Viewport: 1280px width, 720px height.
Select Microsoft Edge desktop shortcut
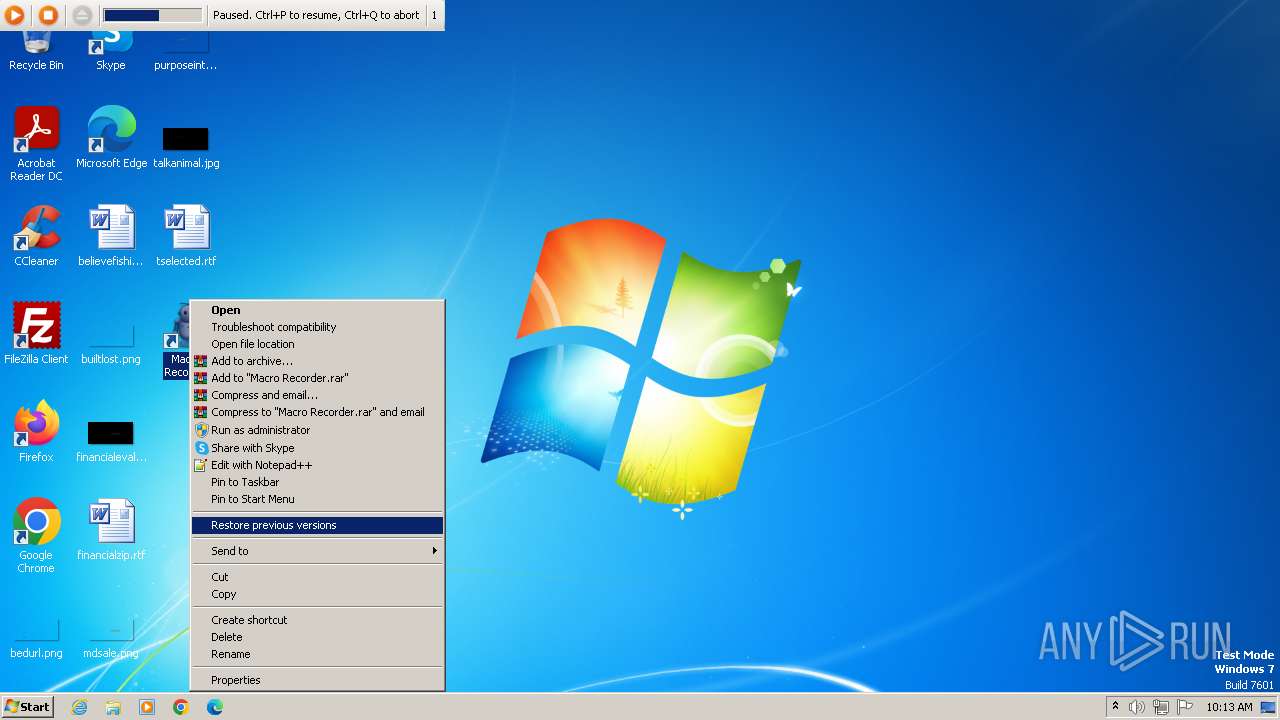point(111,138)
